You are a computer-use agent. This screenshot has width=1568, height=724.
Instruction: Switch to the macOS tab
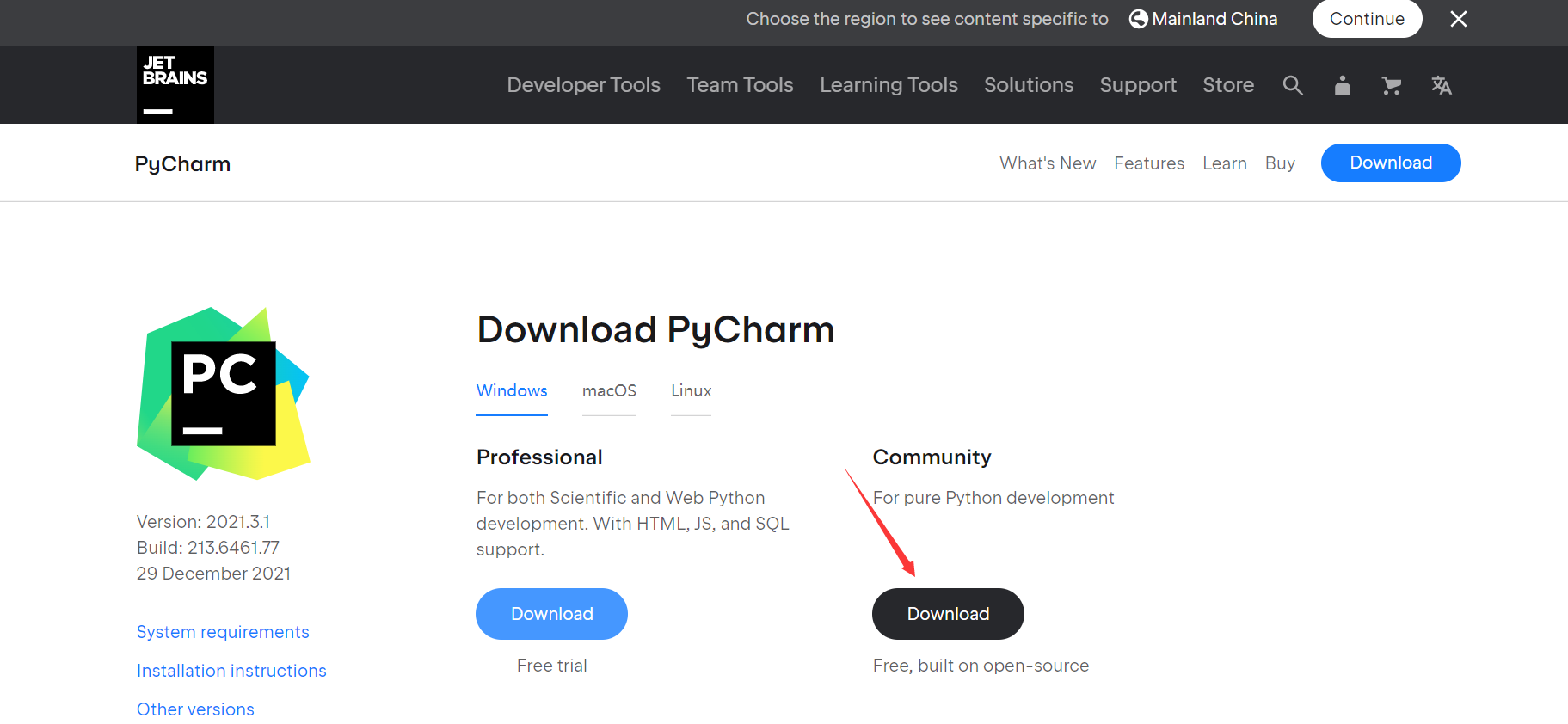point(609,391)
